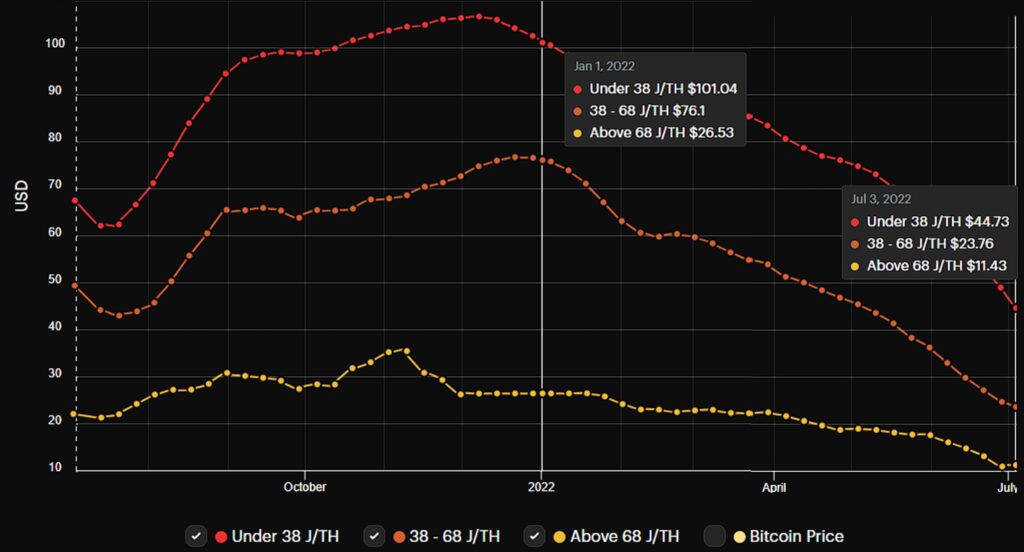Click the orange dot beside $76.1 in tooltip
Image resolution: width=1024 pixels, height=552 pixels.
(x=578, y=111)
